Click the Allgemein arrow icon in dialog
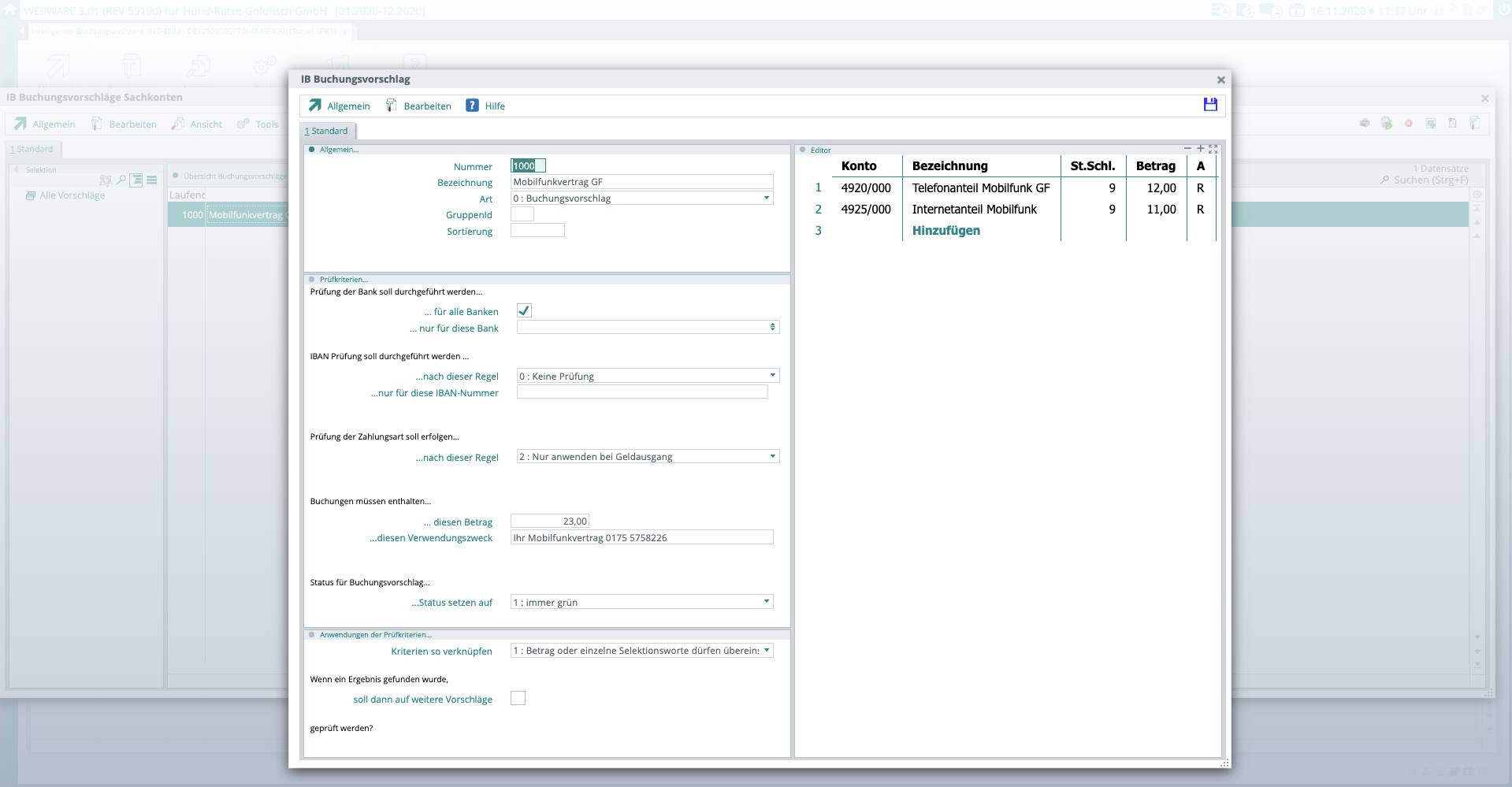 point(315,106)
